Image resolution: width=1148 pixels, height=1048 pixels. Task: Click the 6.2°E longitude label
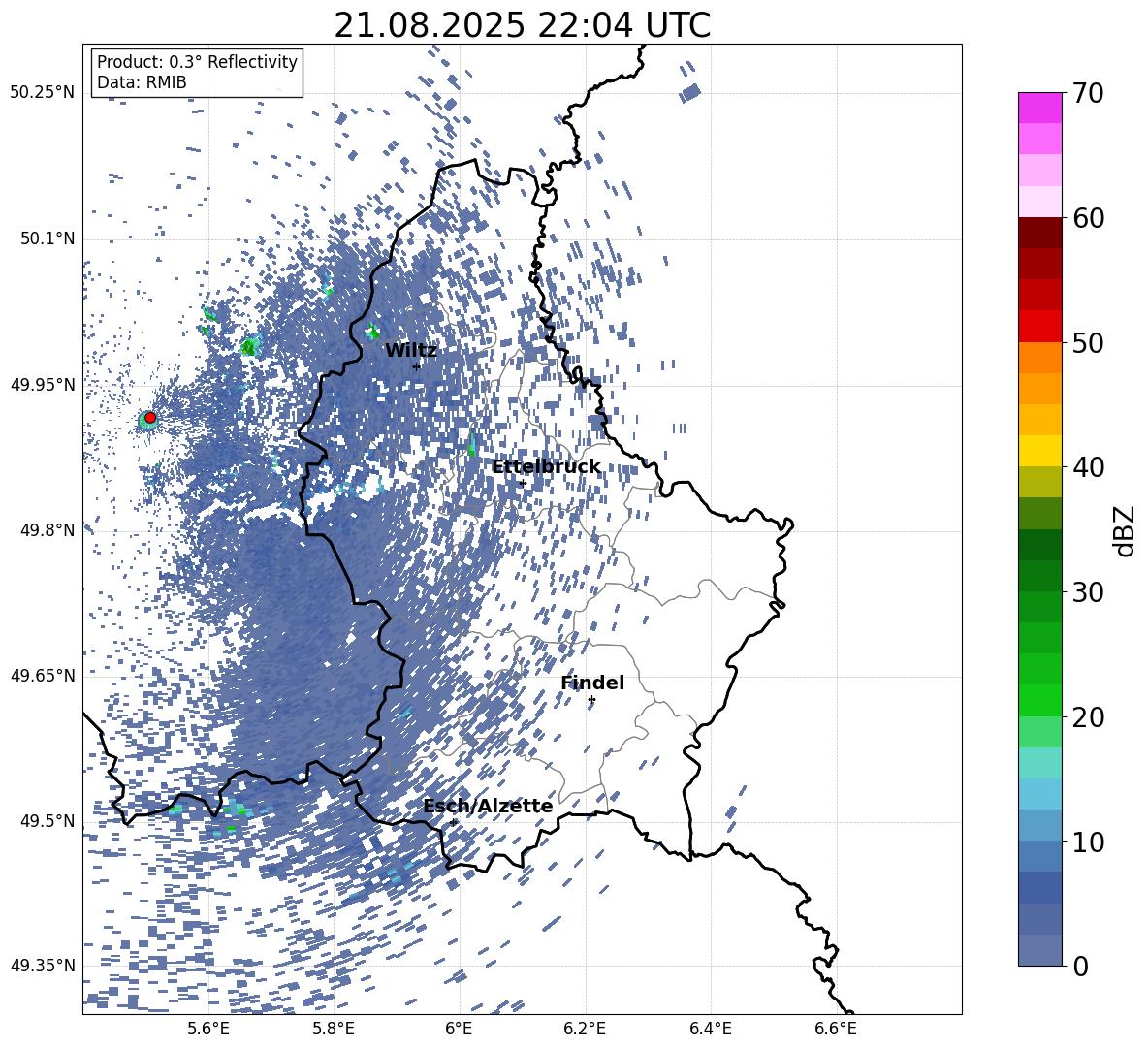585,1029
